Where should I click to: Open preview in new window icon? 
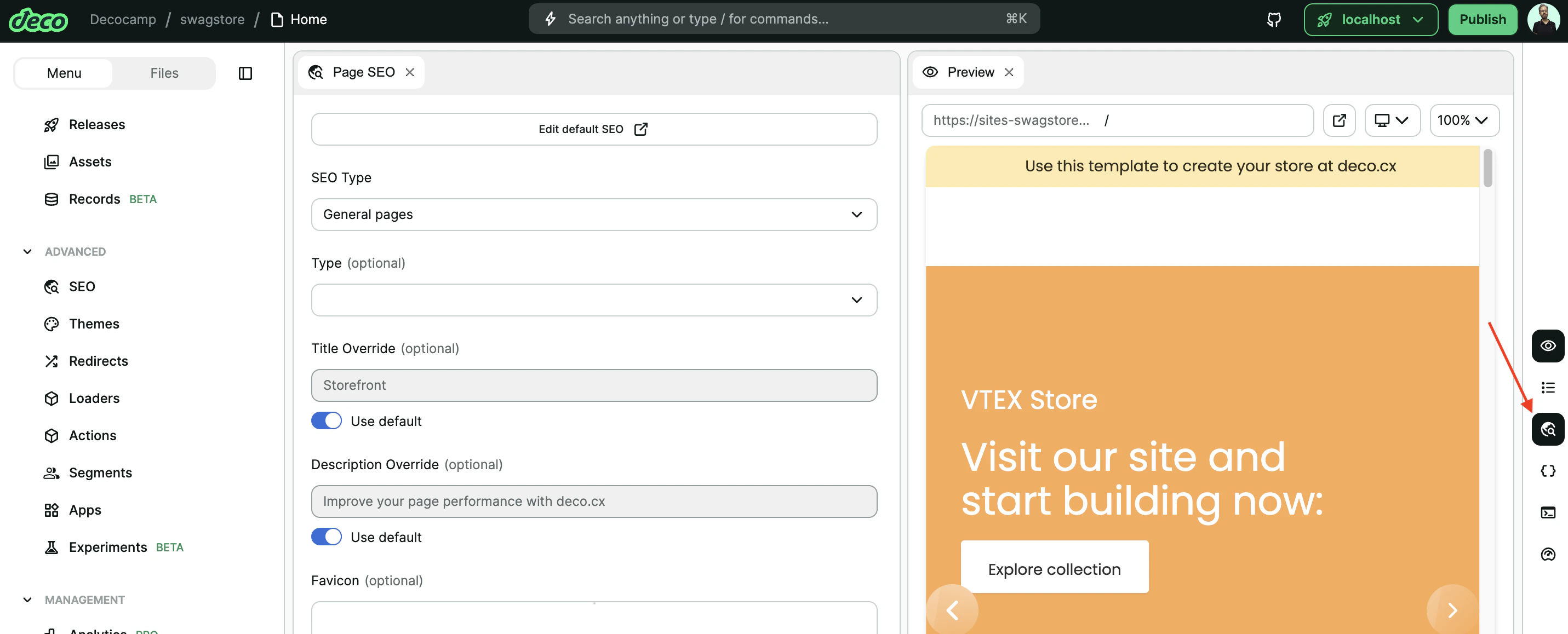coord(1338,120)
